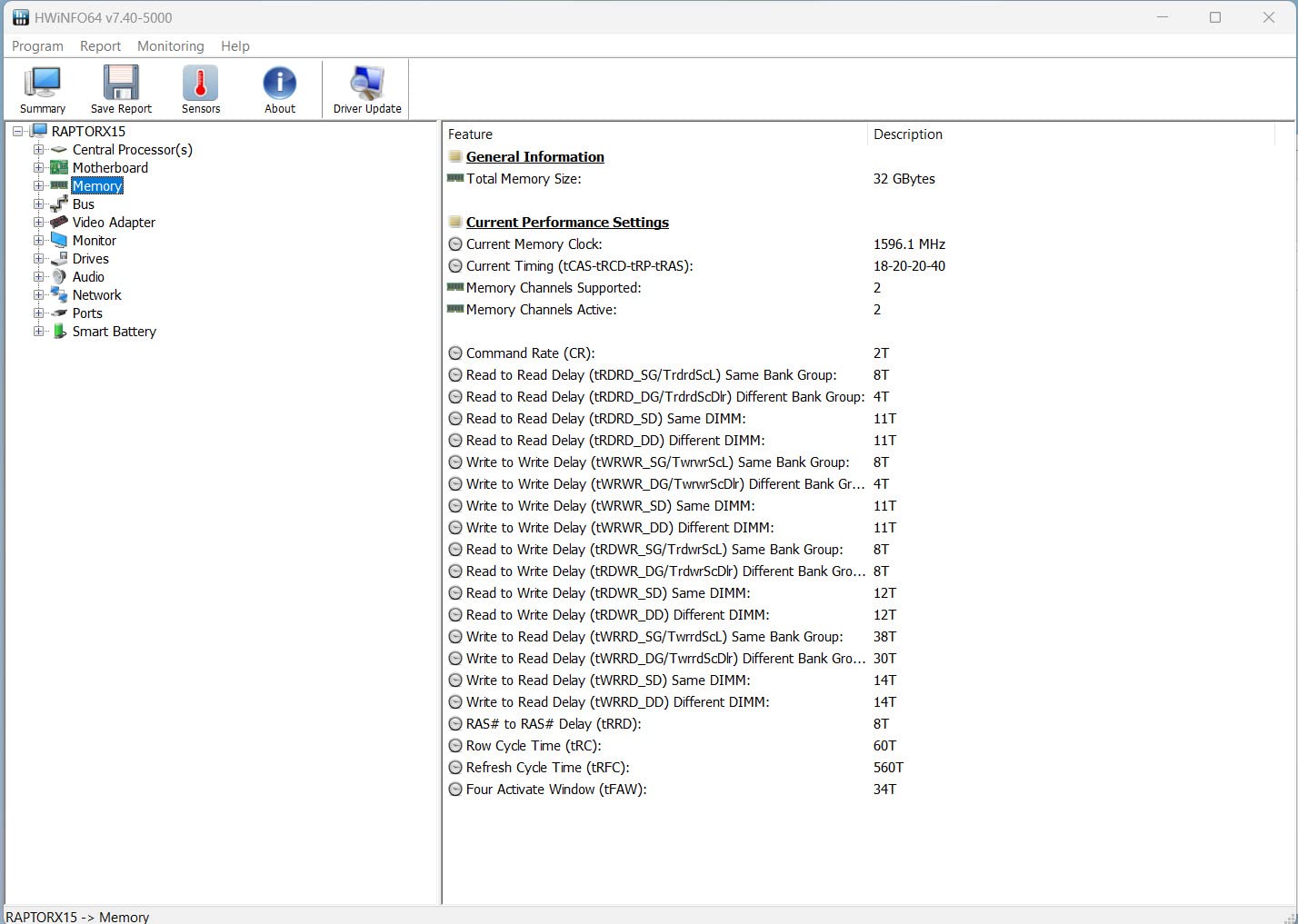Open the Program menu
1298x924 pixels.
pyautogui.click(x=37, y=46)
